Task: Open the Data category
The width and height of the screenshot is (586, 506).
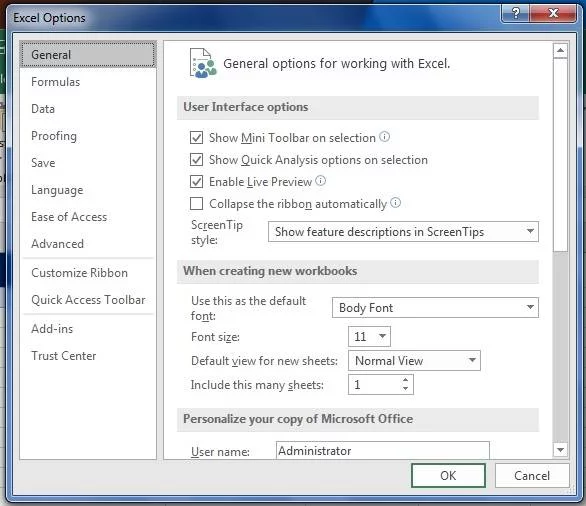Action: pyautogui.click(x=88, y=109)
